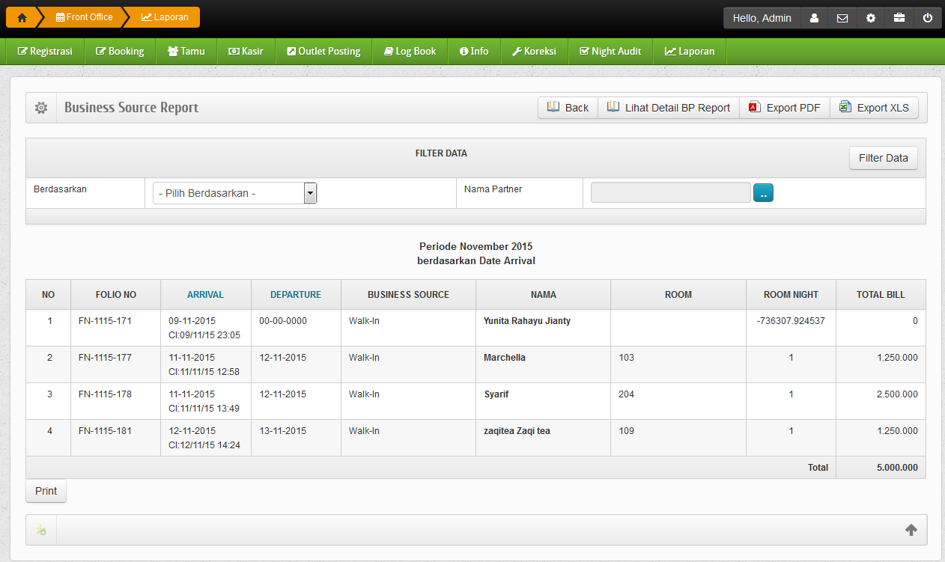945x562 pixels.
Task: Click the home icon in breadcrumb
Action: 22,17
